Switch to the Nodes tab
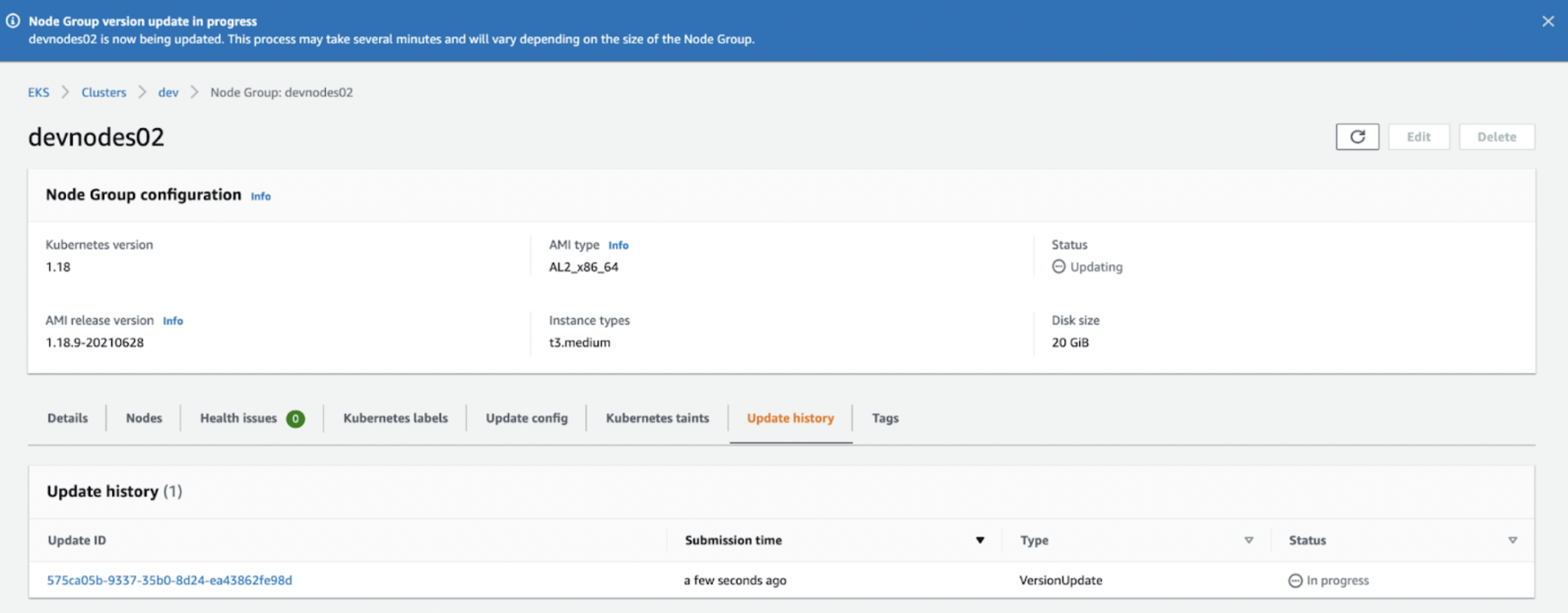This screenshot has width=1568, height=613. point(144,418)
